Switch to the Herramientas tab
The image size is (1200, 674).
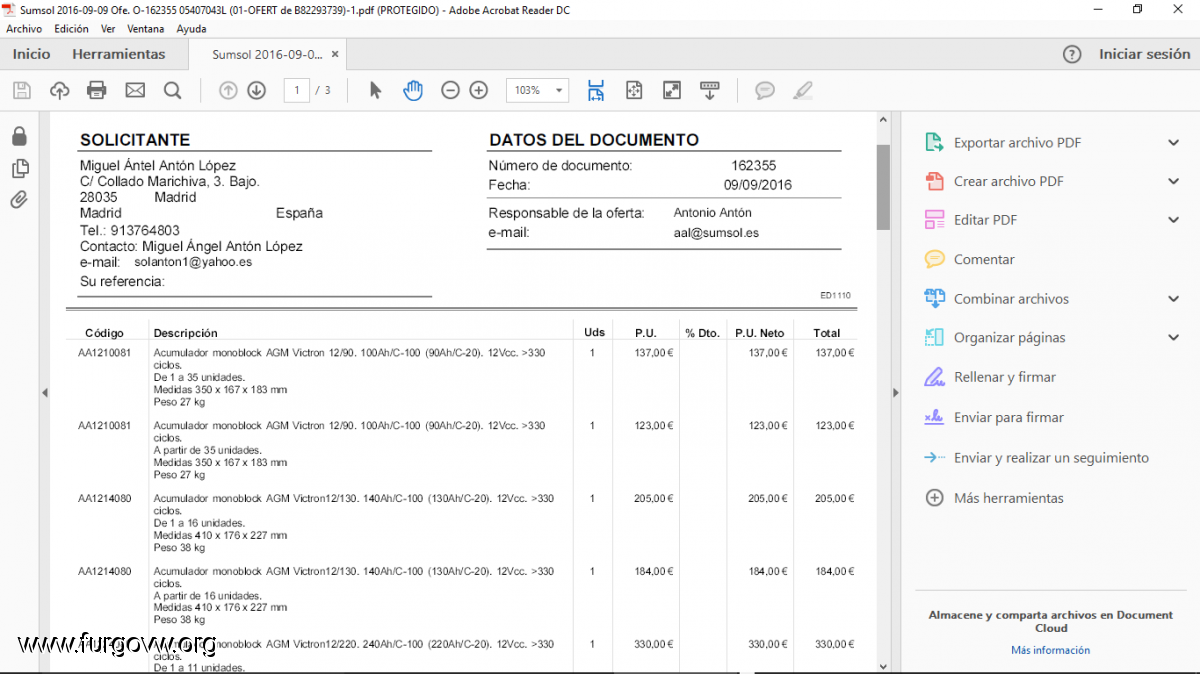119,55
